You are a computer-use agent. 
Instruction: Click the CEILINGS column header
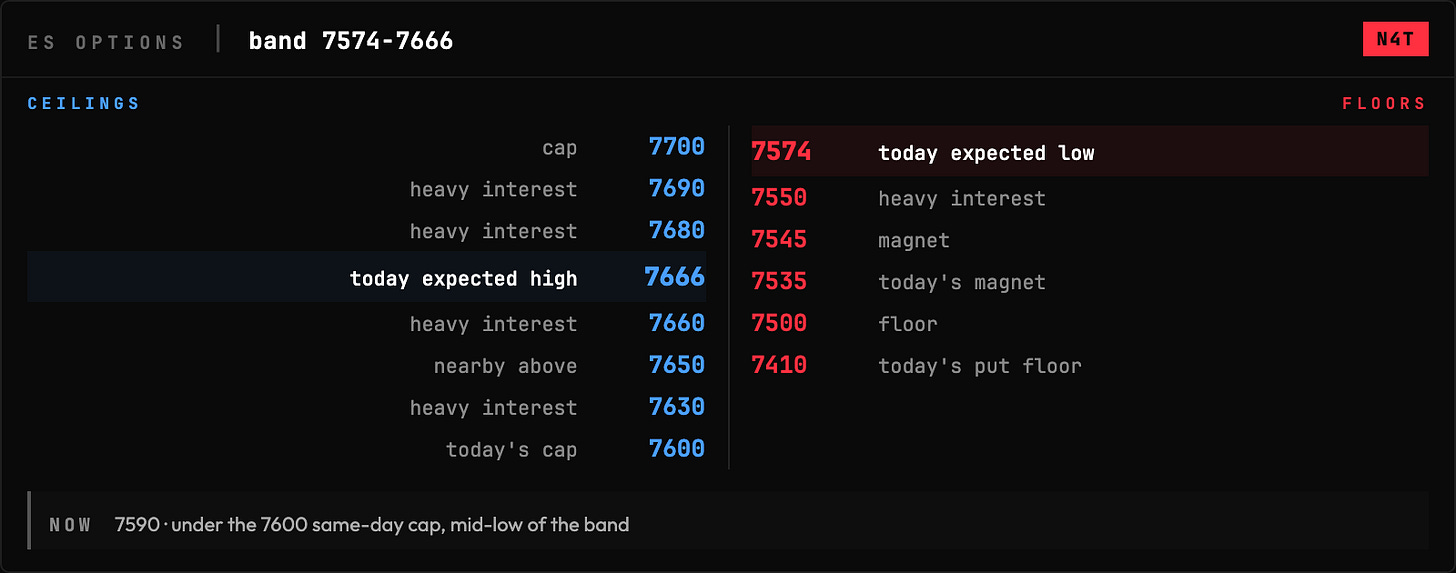point(84,104)
